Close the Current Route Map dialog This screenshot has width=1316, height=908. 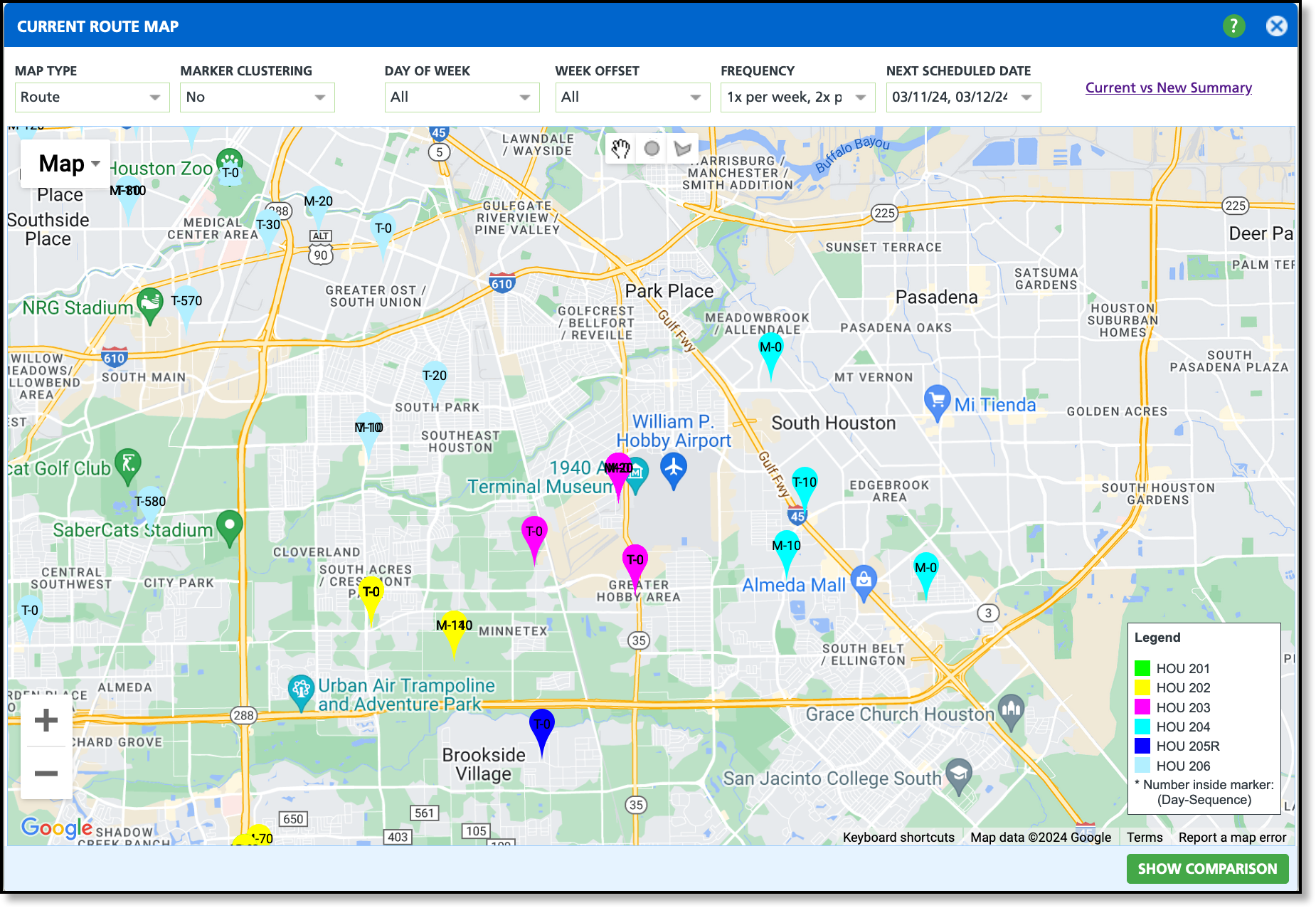(x=1276, y=26)
